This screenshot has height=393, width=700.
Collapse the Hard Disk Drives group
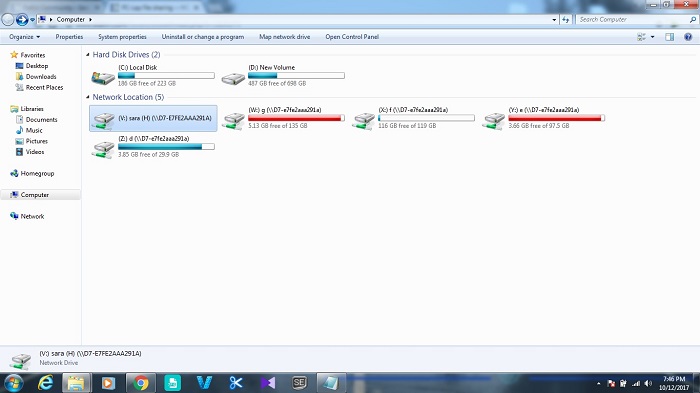pos(88,54)
